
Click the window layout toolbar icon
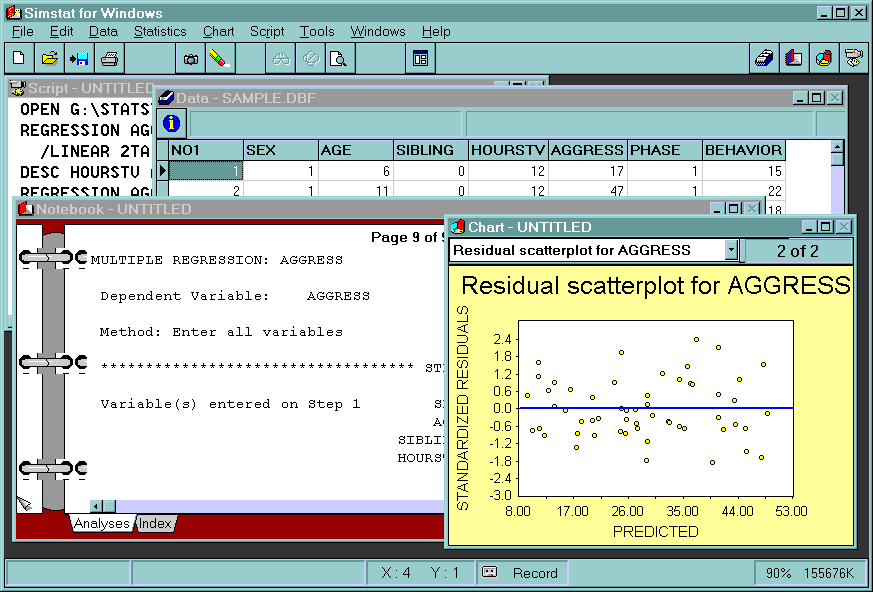(420, 59)
